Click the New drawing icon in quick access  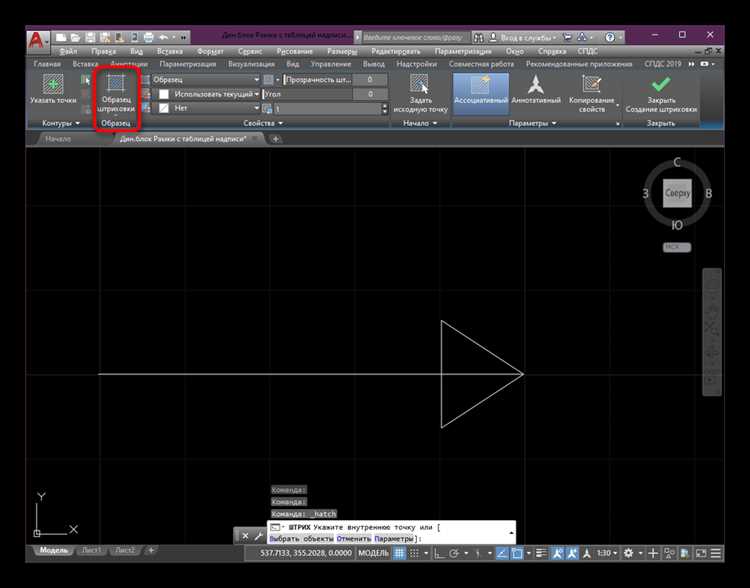[x=61, y=37]
